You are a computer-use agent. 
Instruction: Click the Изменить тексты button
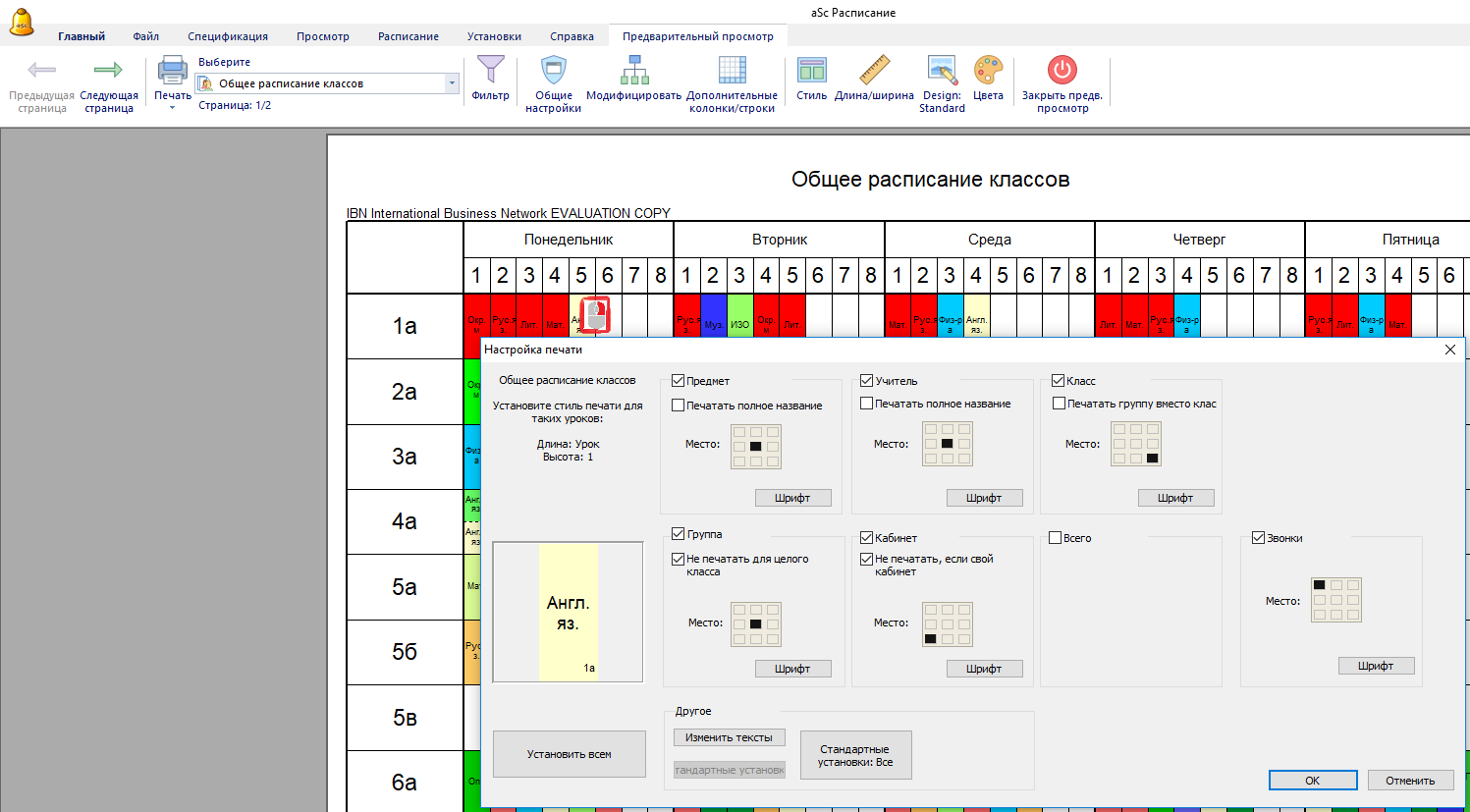click(729, 737)
